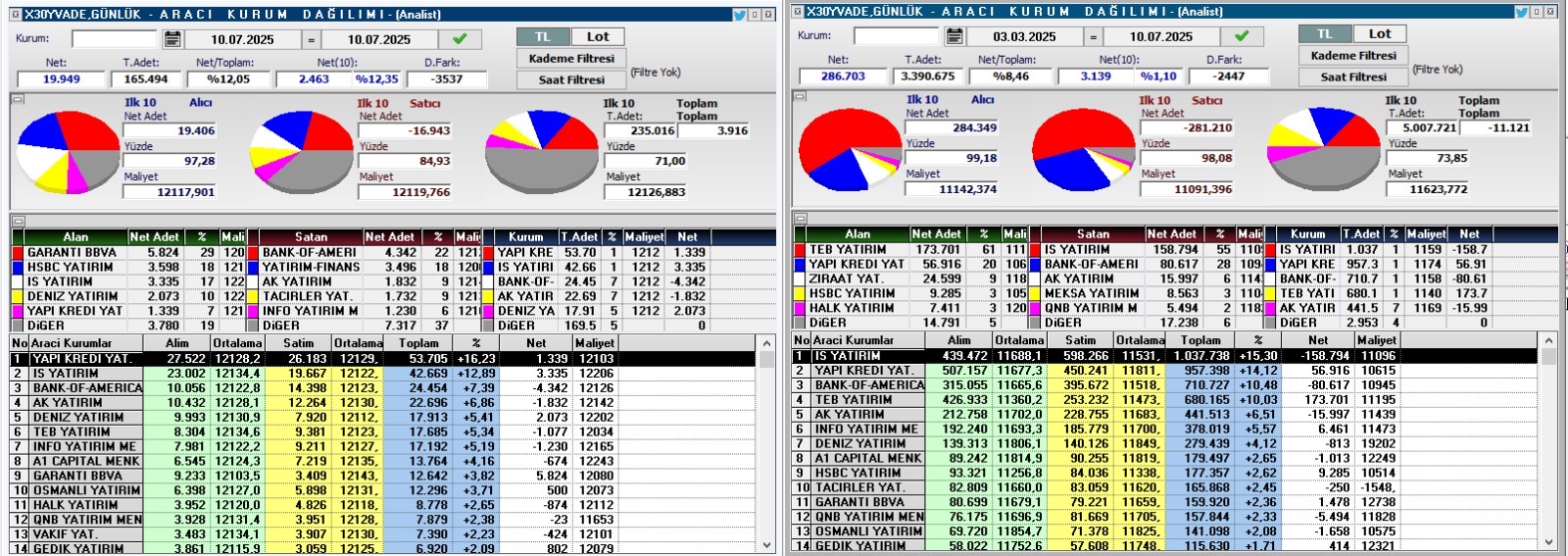Open Saat Filtresi in the left window
Screen dimensions: 1568x556
(x=571, y=79)
